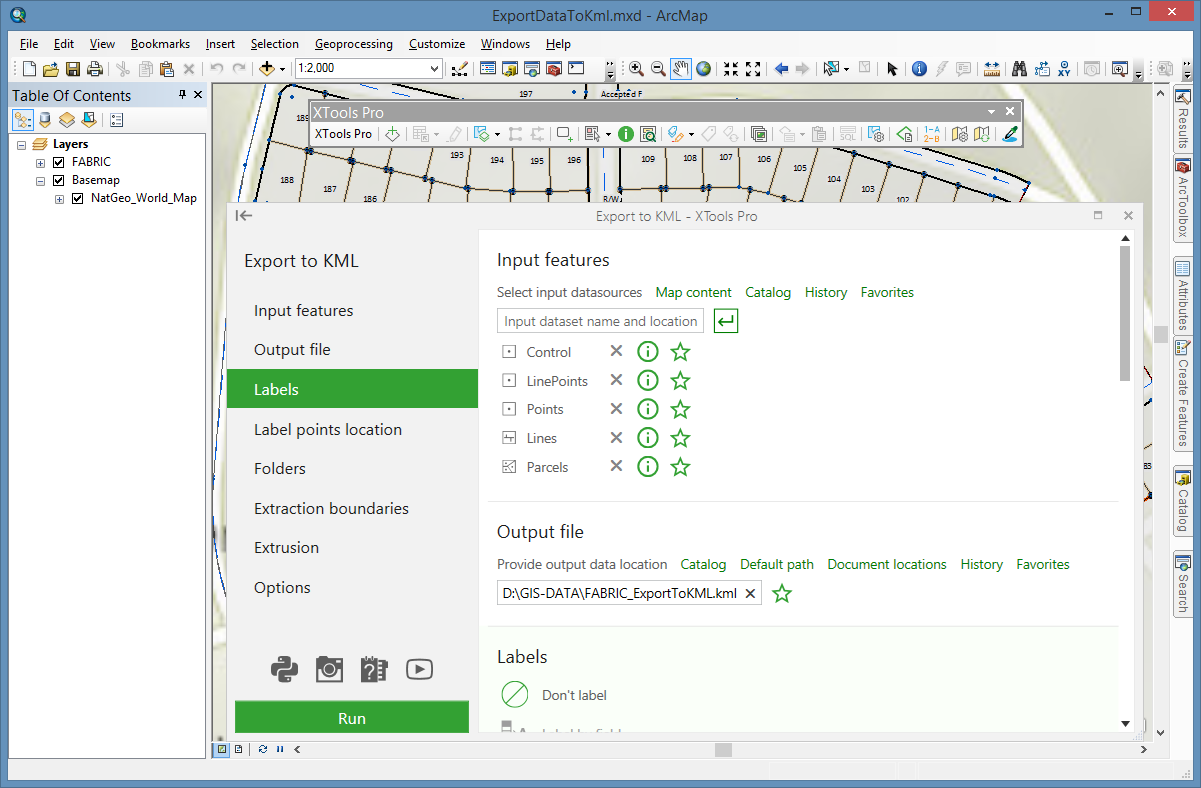Screen dimensions: 1201x788
Task: Toggle Basemap layer visibility checkbox
Action: coord(59,180)
